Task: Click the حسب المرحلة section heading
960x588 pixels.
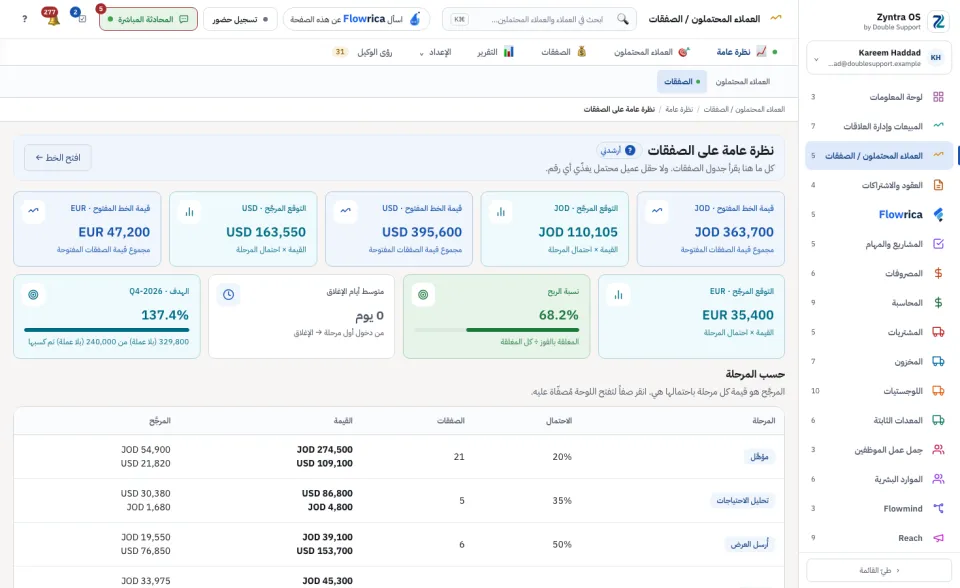Action: (x=755, y=374)
